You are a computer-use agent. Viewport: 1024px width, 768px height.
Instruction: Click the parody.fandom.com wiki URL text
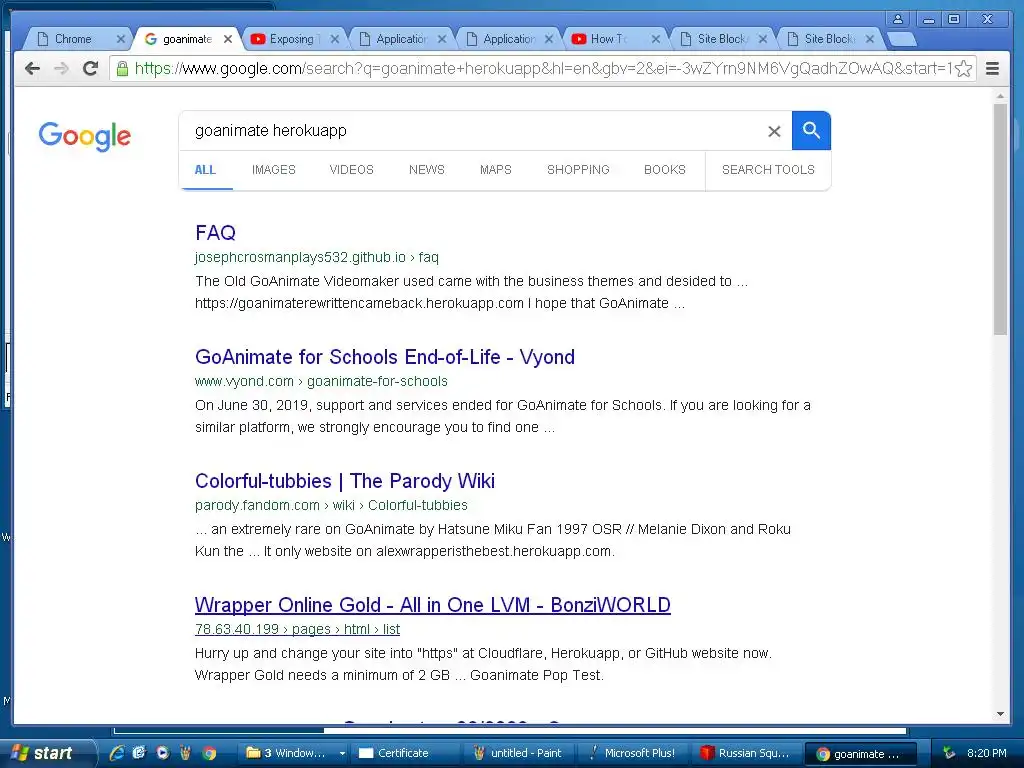pyautogui.click(x=331, y=505)
